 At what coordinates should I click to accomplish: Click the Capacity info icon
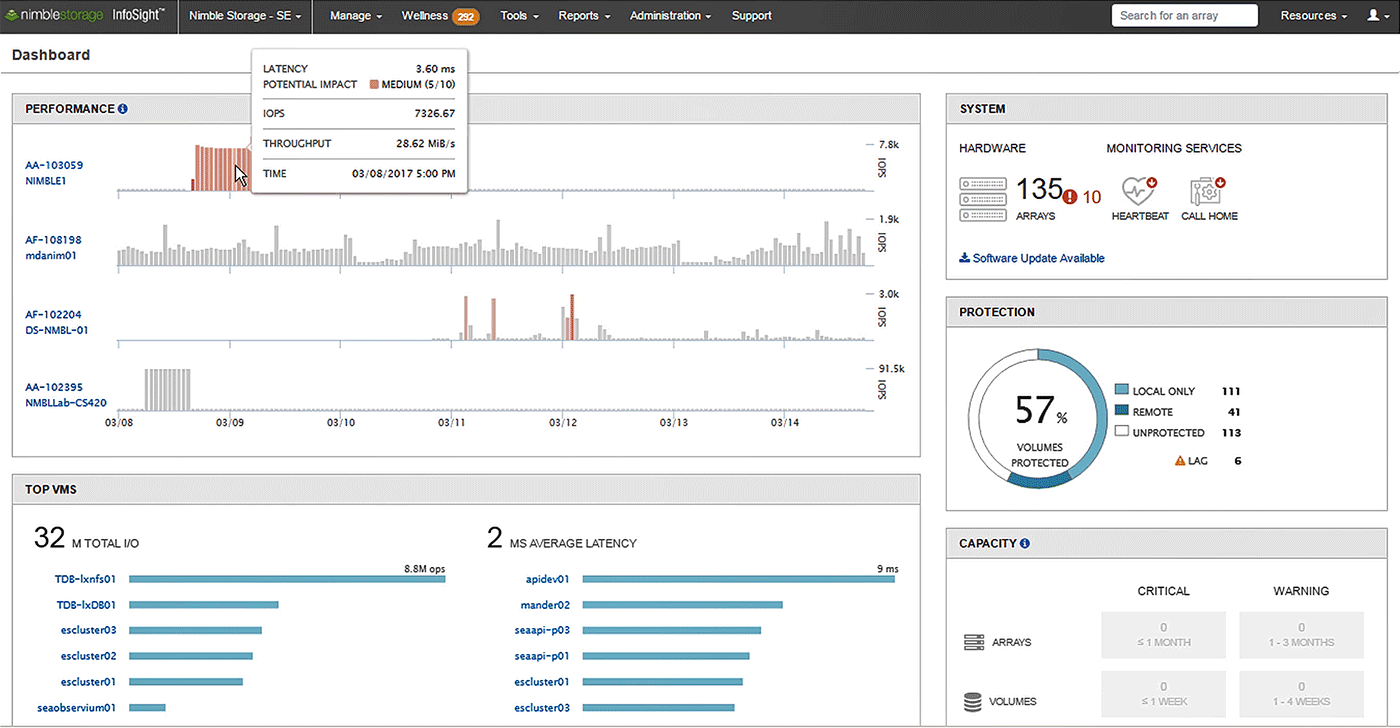tap(1025, 544)
